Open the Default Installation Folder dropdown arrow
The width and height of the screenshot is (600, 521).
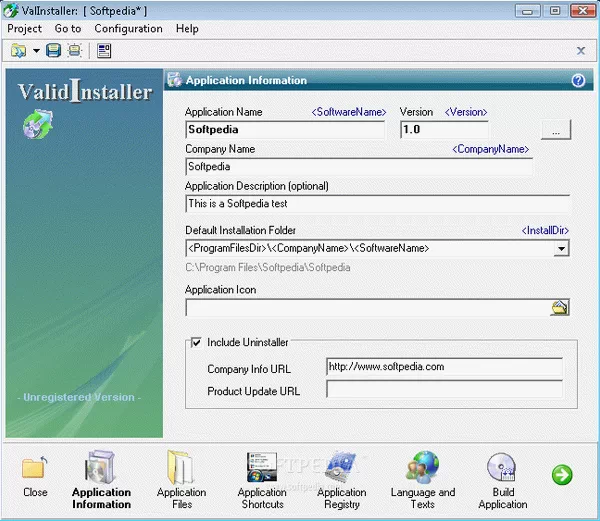coord(561,248)
